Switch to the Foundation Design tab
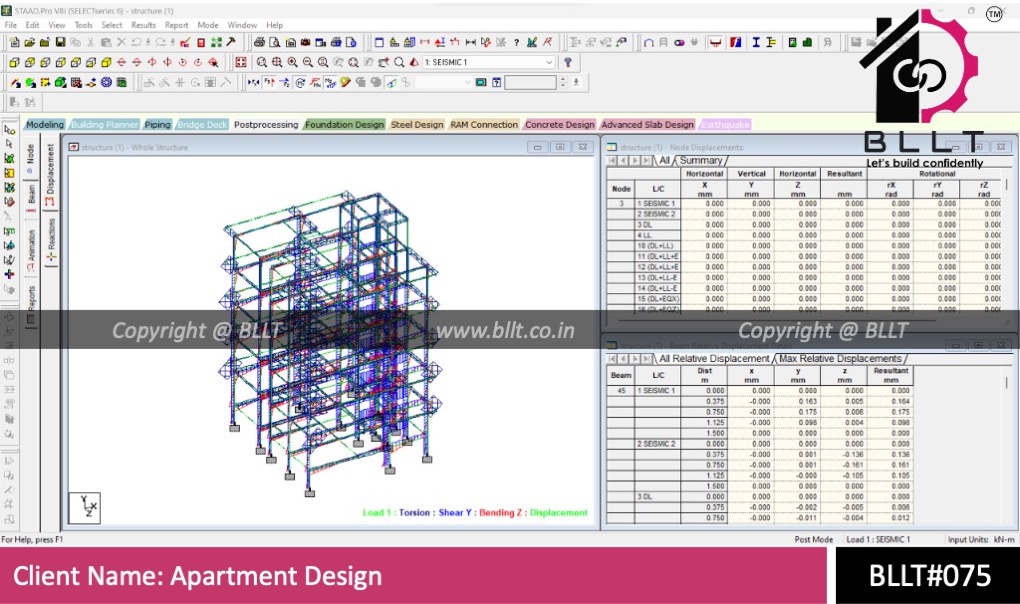Image resolution: width=1020 pixels, height=604 pixels. (x=344, y=124)
